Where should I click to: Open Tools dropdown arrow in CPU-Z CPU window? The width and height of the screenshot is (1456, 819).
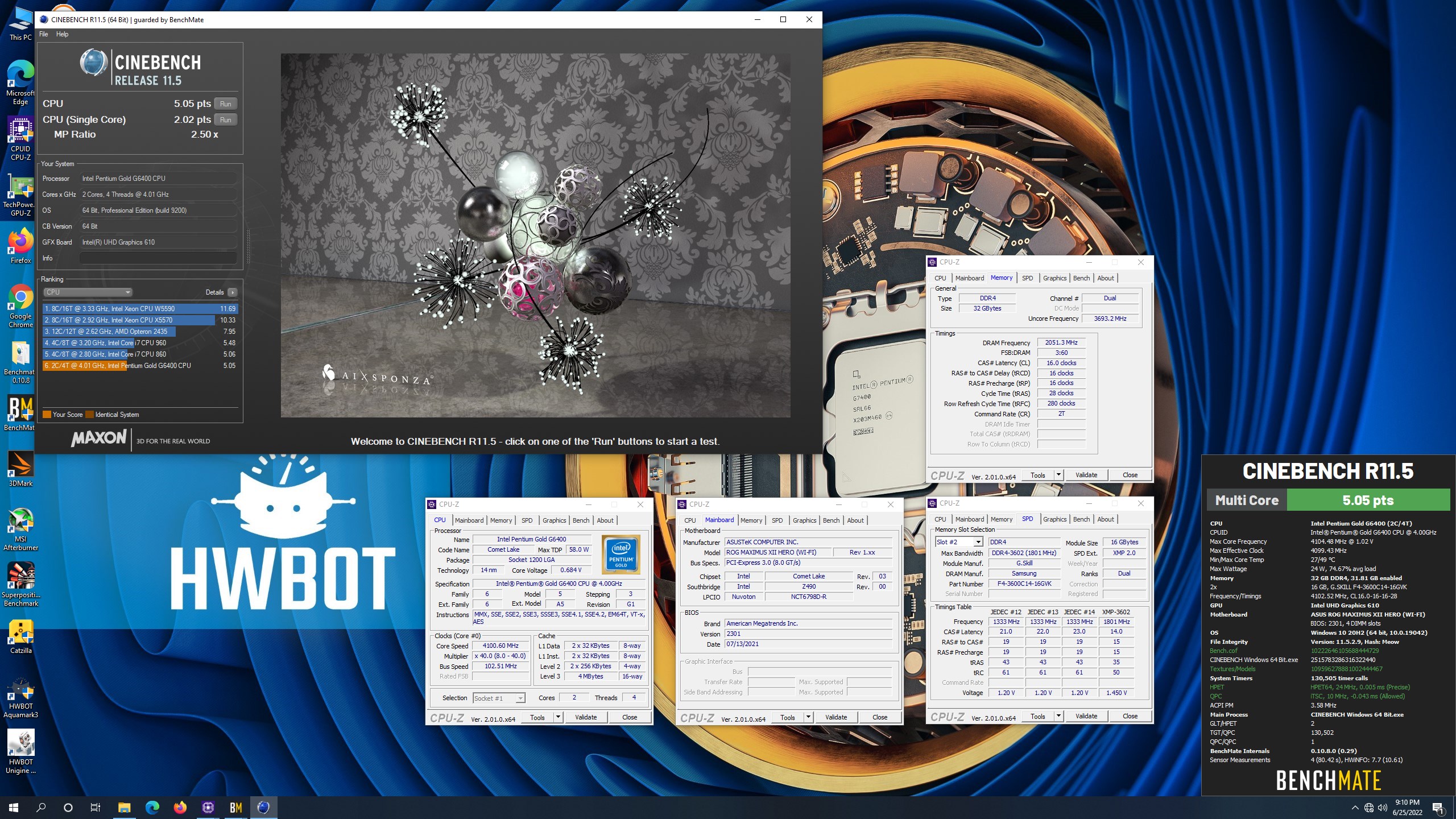tap(558, 717)
